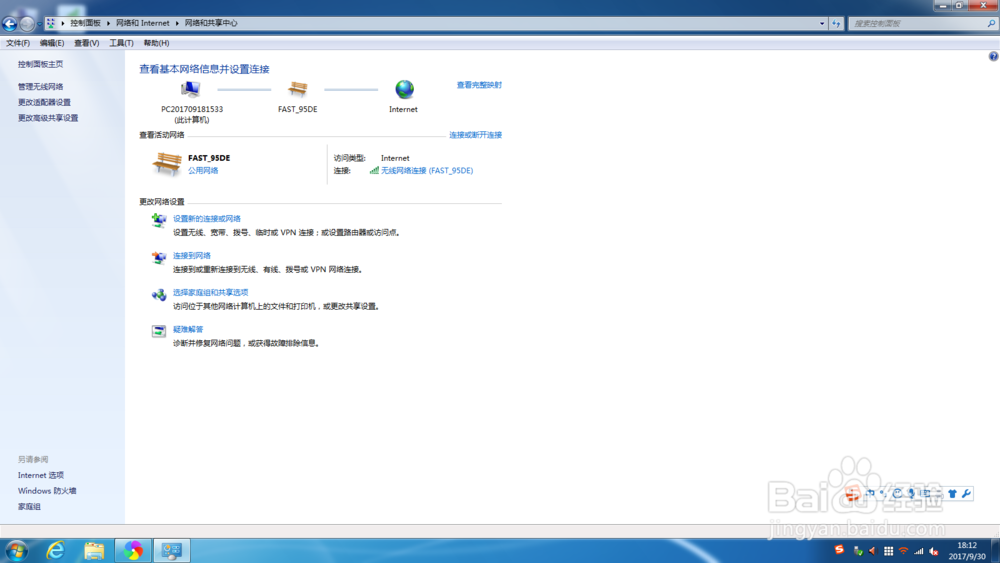This screenshot has height=563, width=1000.
Task: Open 家庭组 in the sidebar
Action: pos(29,506)
